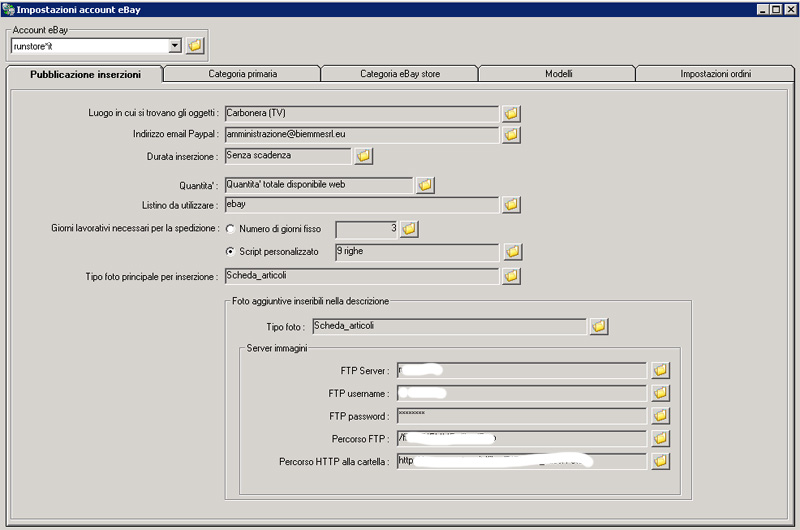
Task: Click Percorso HTTP alla cartella input field
Action: pyautogui.click(x=521, y=461)
